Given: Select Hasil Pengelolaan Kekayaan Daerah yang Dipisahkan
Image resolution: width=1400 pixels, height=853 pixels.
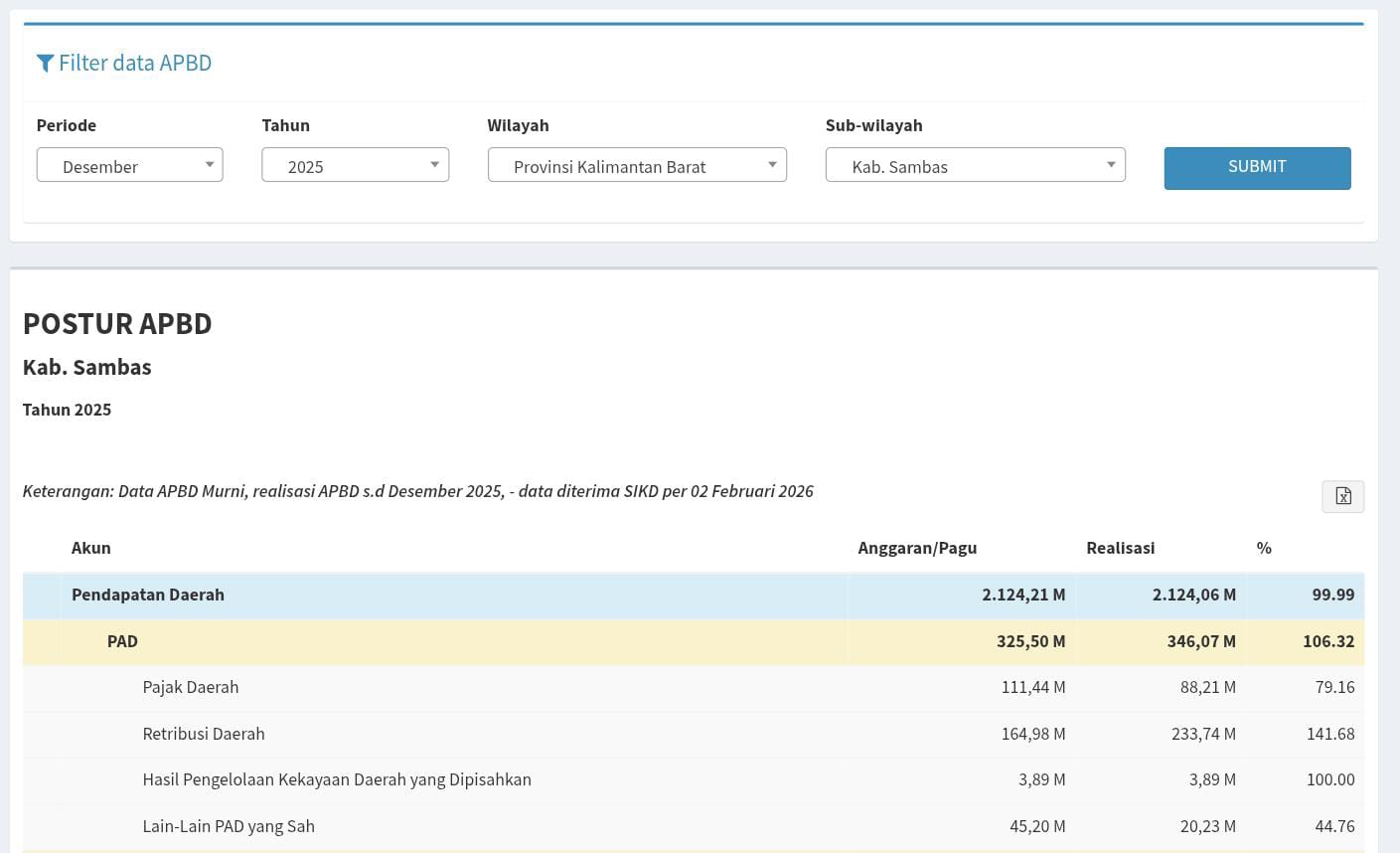Looking at the screenshot, I should pyautogui.click(x=337, y=779).
